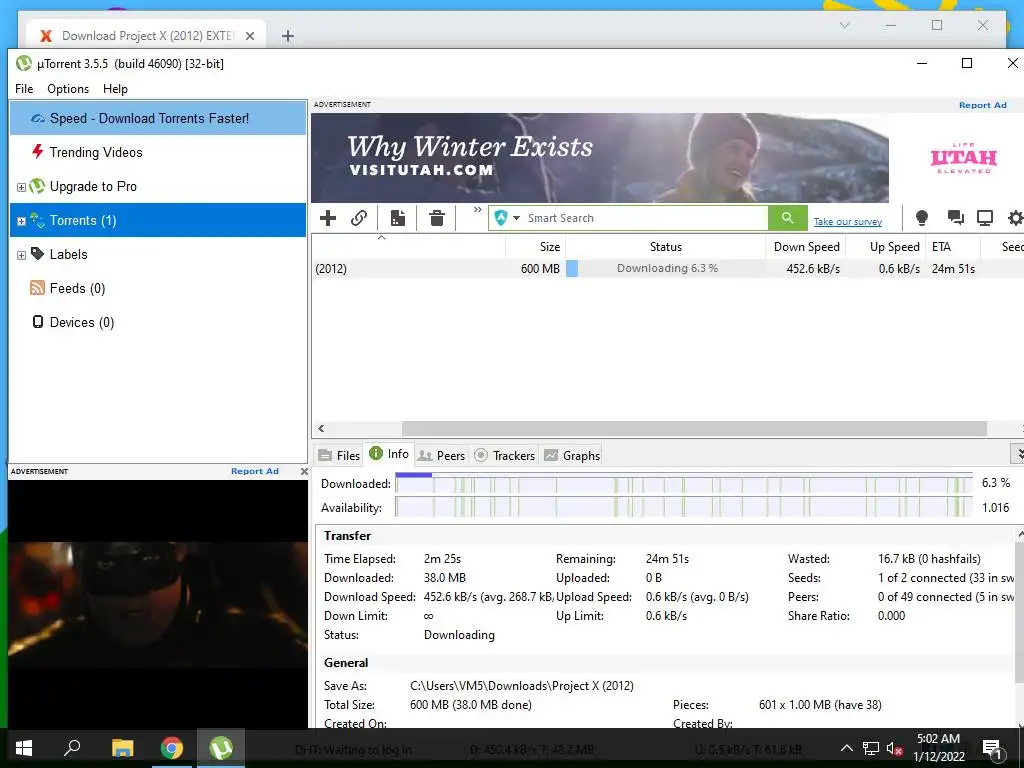Click the remote monitor icon

(x=985, y=217)
